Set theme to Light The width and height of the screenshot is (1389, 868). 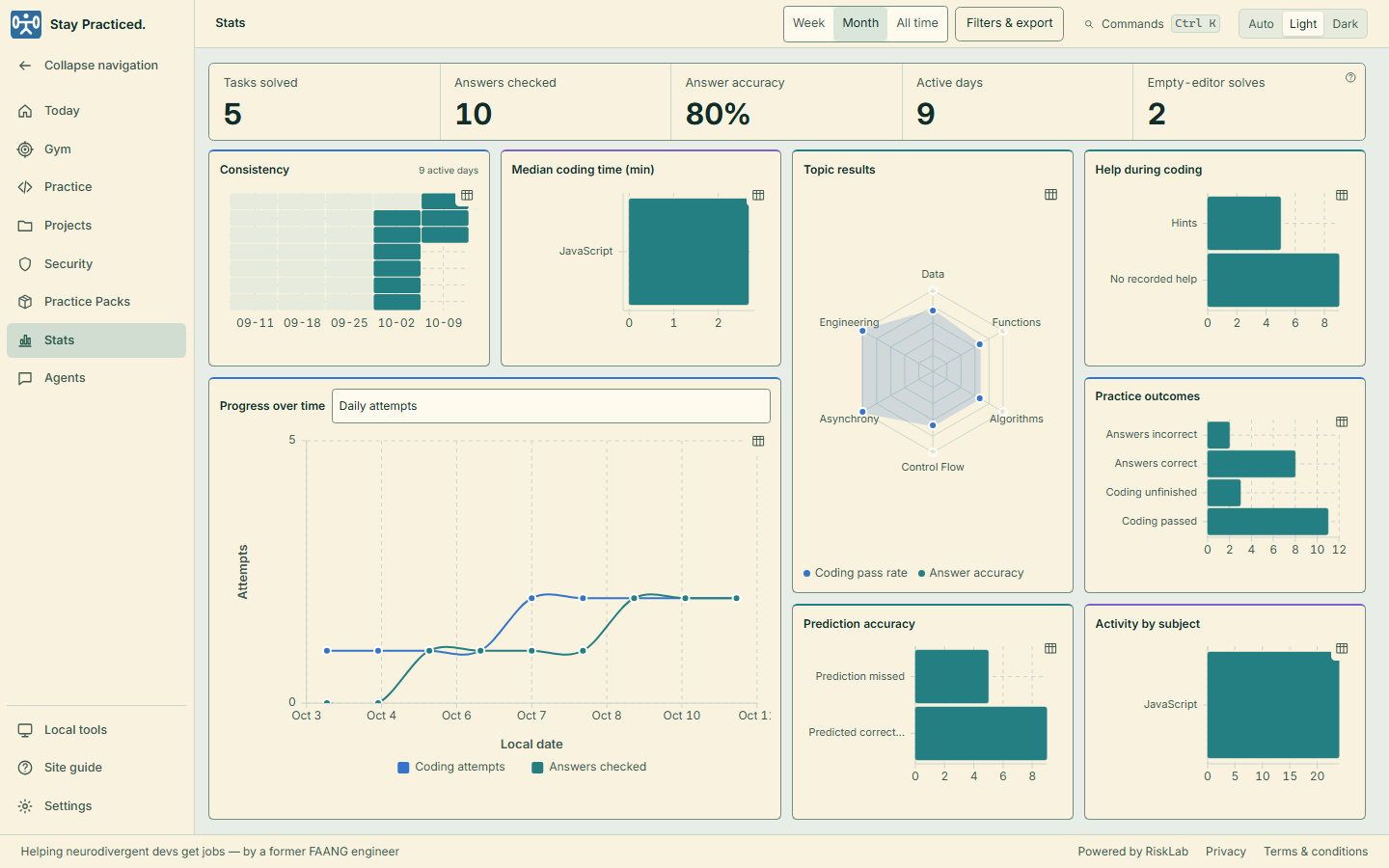tap(1303, 24)
